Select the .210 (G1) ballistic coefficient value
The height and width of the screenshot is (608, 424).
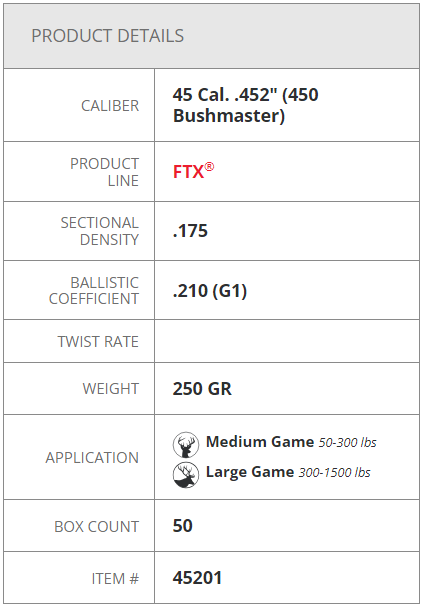point(210,291)
